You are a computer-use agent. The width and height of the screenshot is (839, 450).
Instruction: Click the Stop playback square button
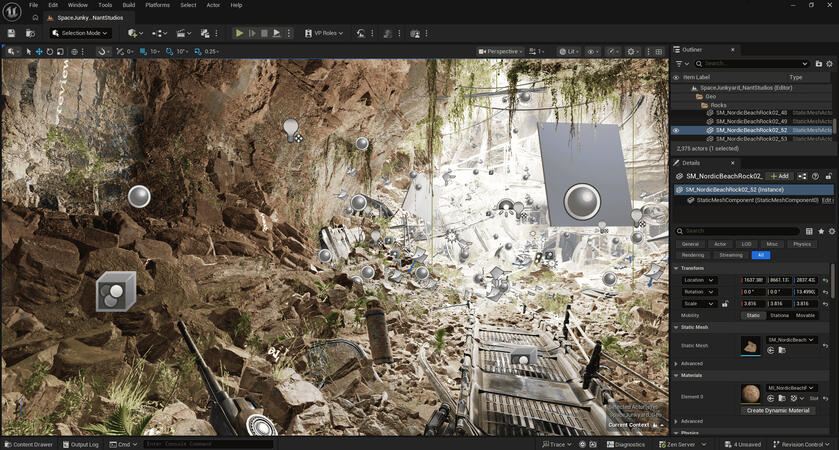click(264, 33)
